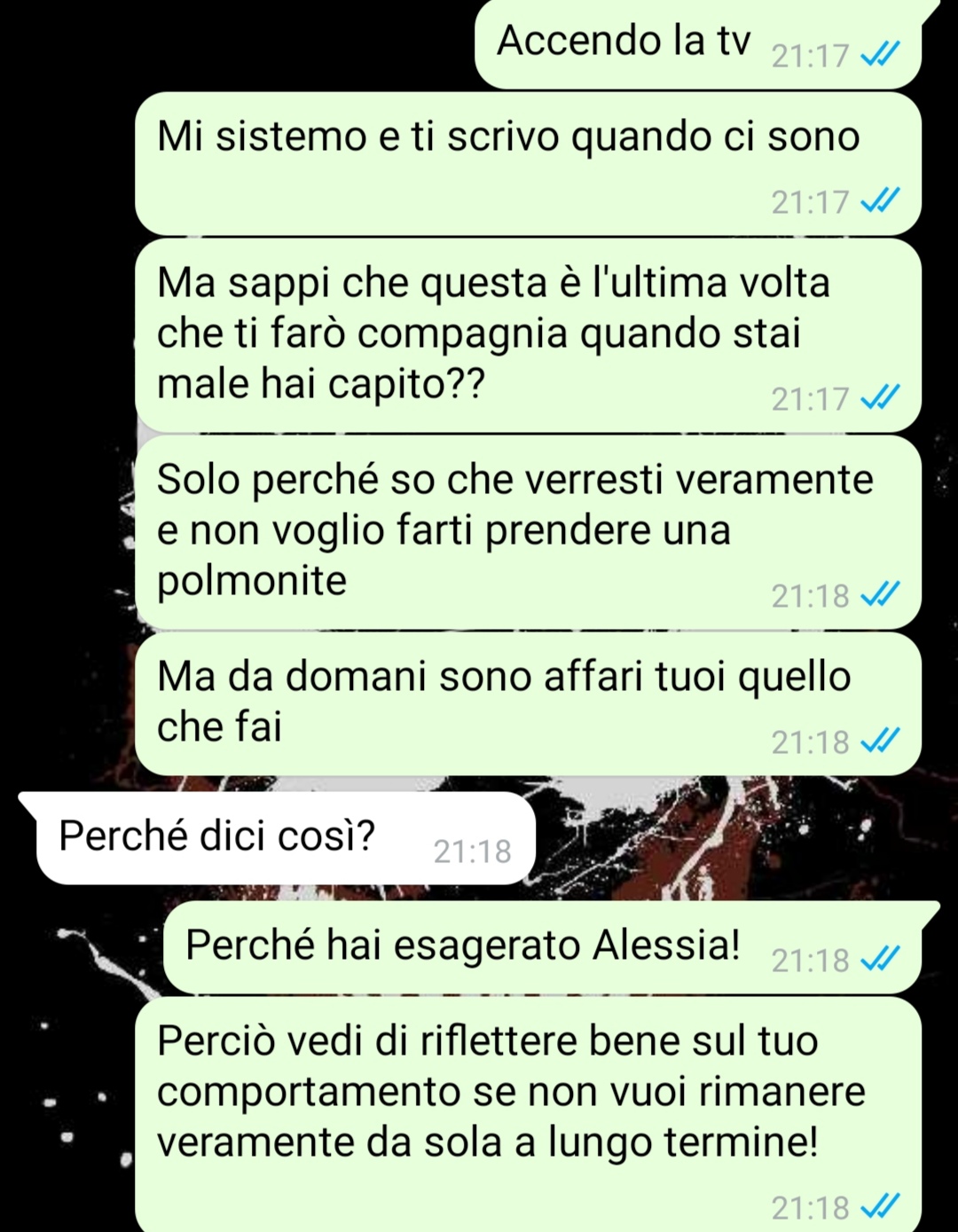Select the message mentioning 'polmonite'
The image size is (958, 1232).
point(528,532)
